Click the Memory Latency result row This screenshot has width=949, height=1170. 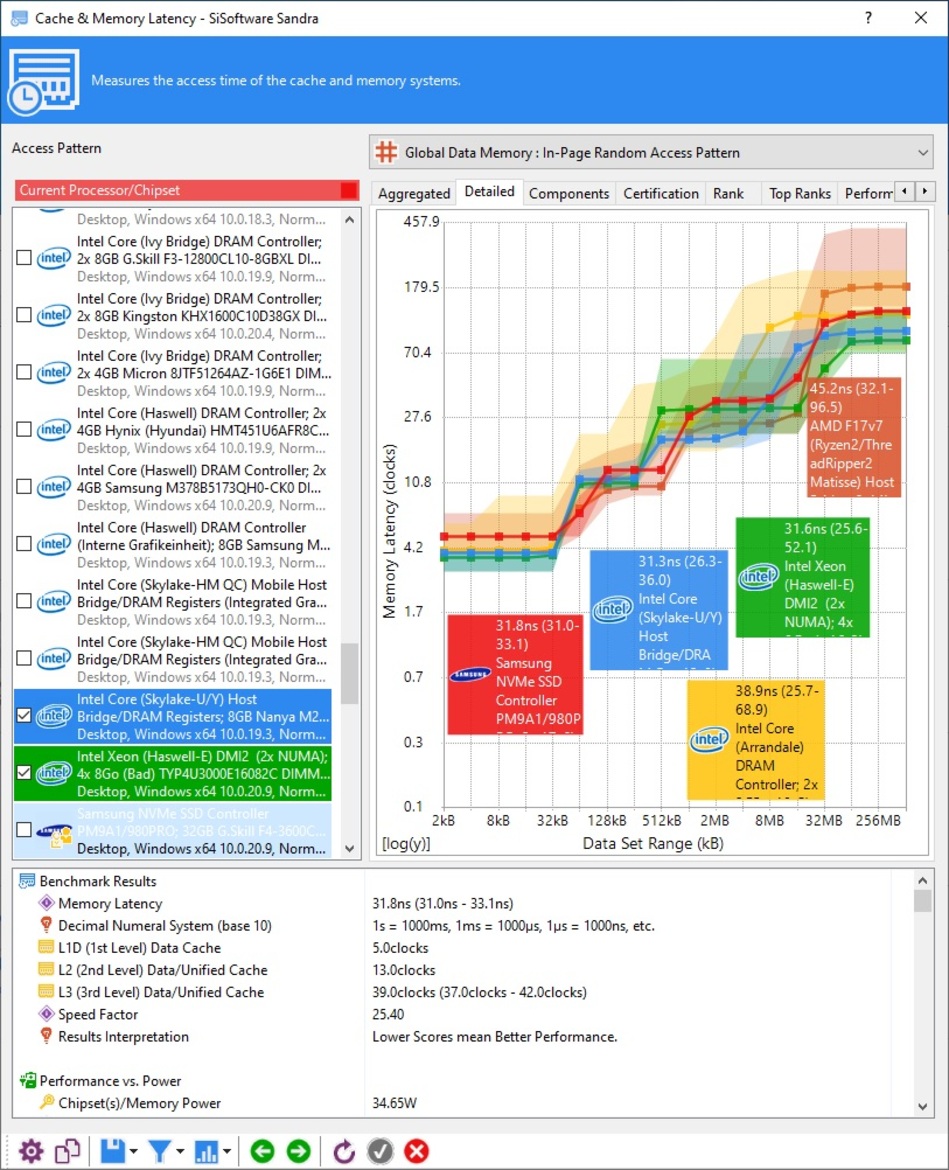tap(463, 903)
